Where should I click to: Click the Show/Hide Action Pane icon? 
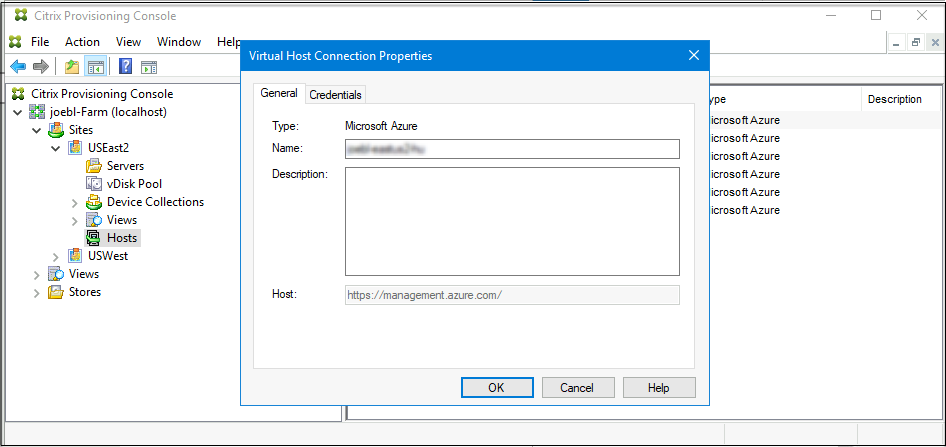point(149,67)
